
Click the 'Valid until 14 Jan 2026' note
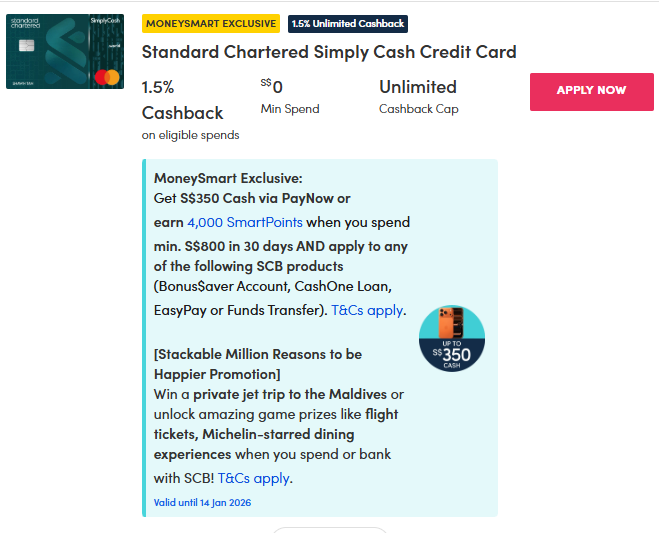[x=205, y=502]
